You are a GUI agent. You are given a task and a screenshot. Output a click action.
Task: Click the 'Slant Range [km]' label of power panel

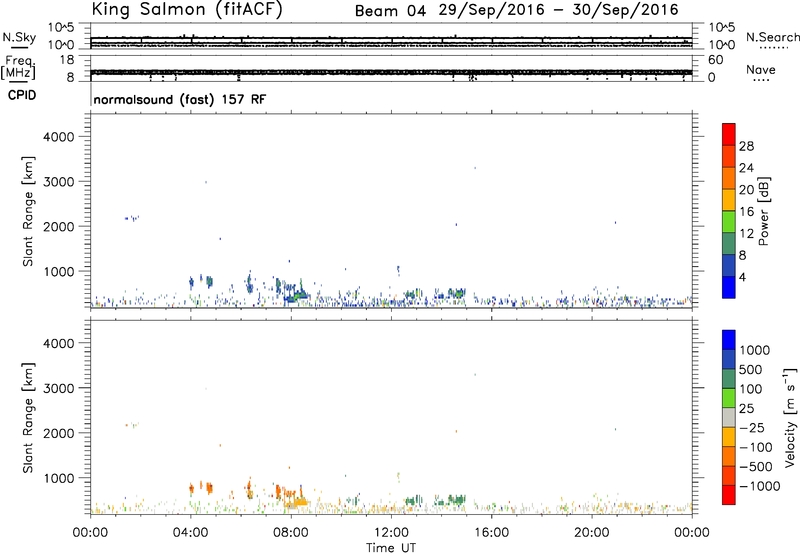(x=28, y=211)
